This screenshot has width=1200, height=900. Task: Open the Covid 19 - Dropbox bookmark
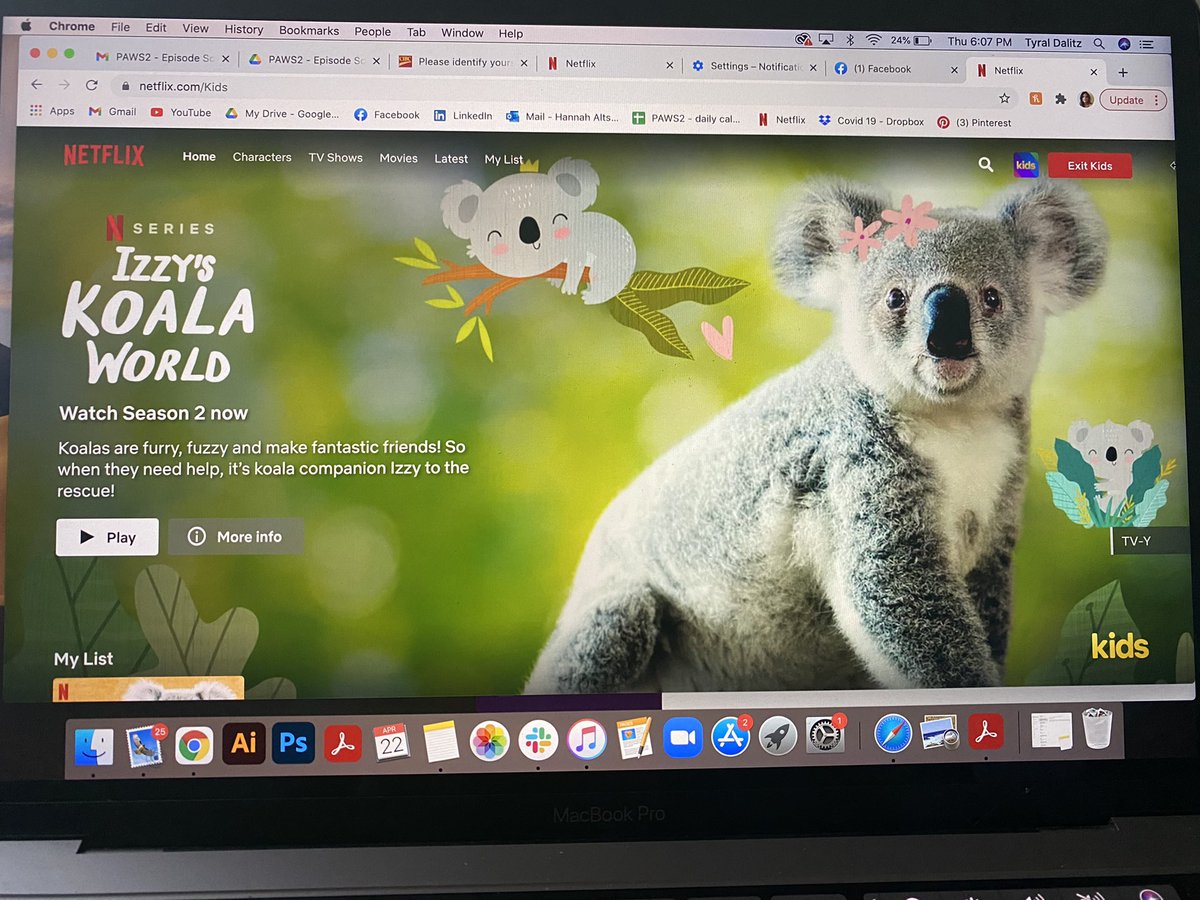point(871,121)
